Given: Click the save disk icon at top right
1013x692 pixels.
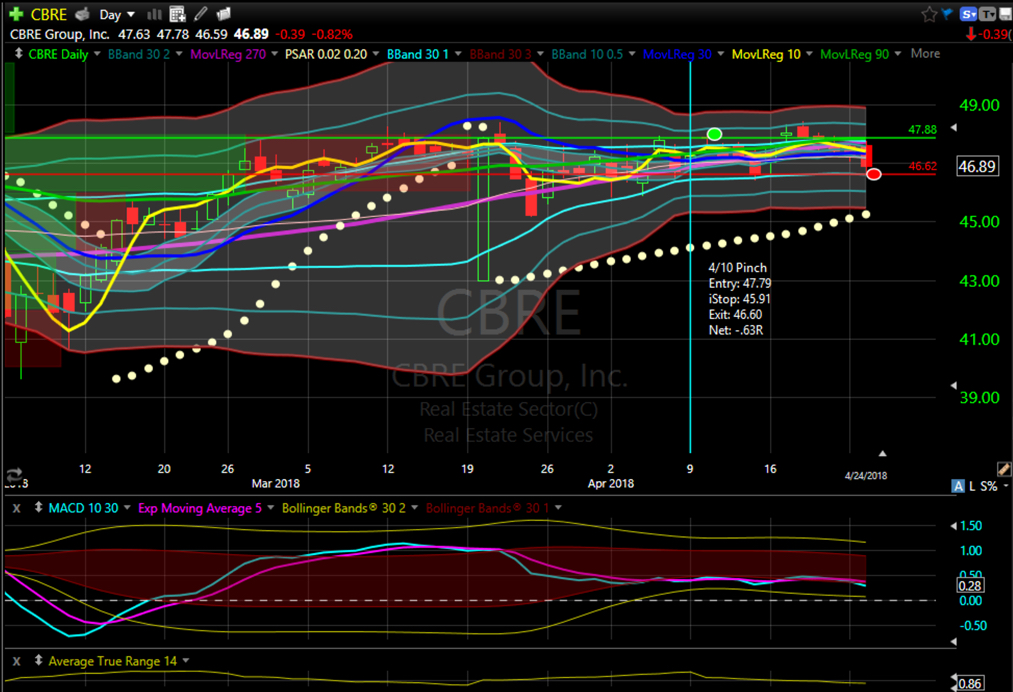Looking at the screenshot, I should coord(1005,14).
